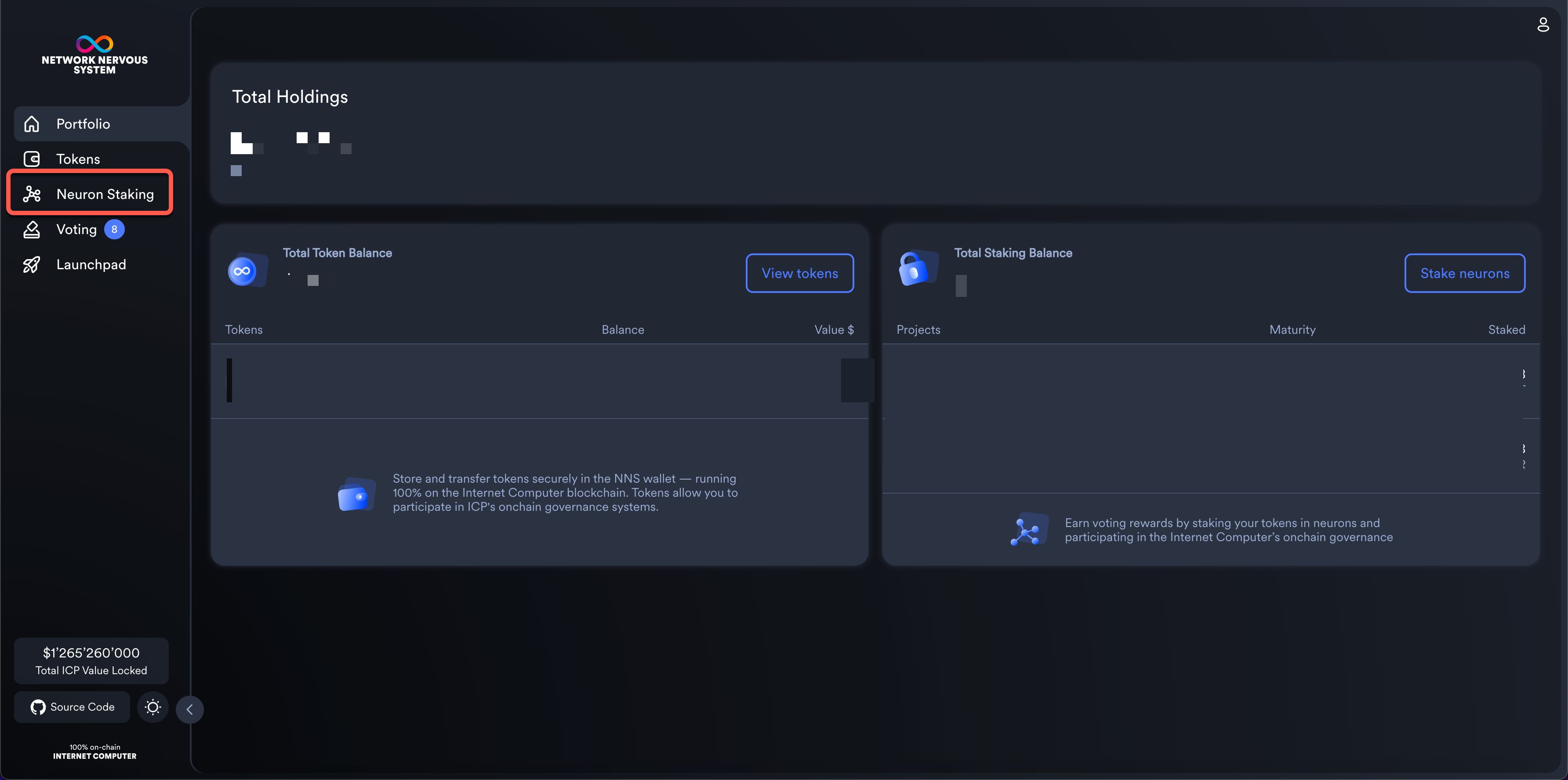Click the staking padlock icon
1568x780 pixels.
(914, 269)
